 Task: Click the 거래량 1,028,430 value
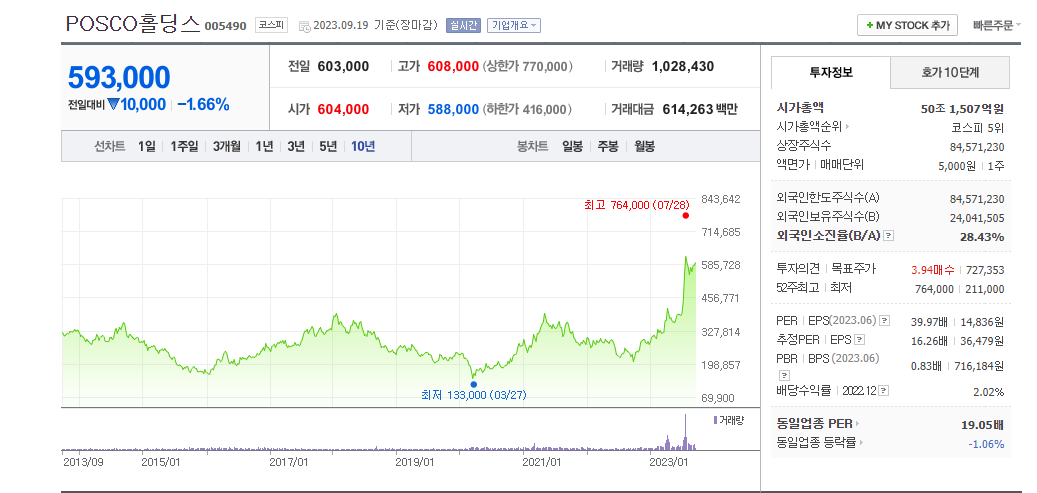pos(683,66)
